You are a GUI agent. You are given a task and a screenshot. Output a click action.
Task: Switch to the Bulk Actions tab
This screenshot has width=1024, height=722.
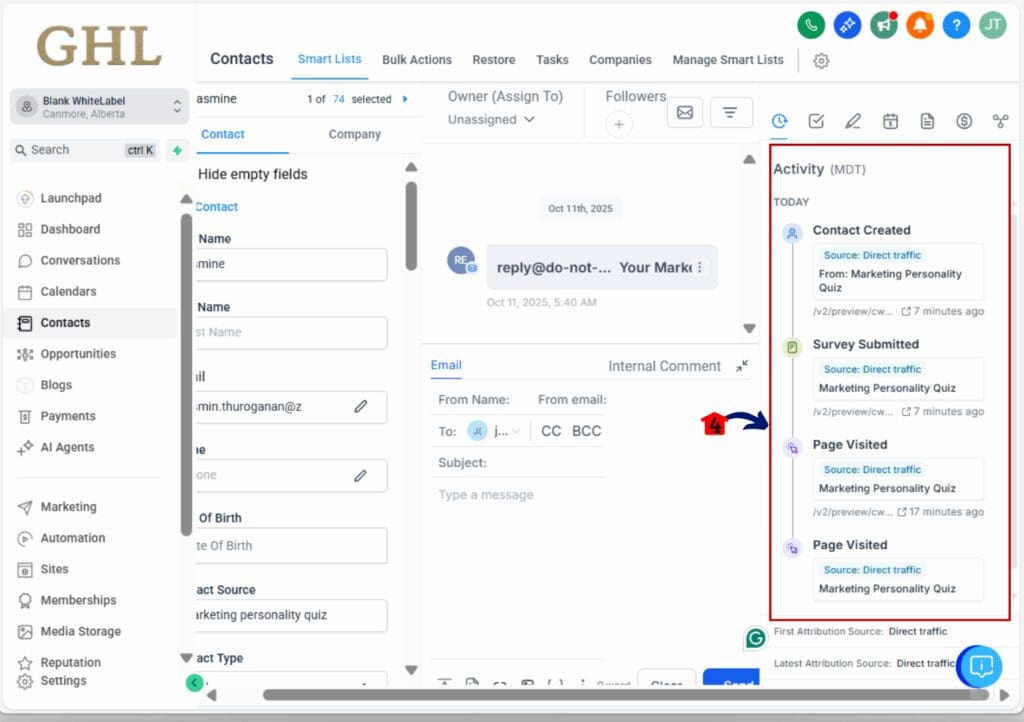(417, 60)
